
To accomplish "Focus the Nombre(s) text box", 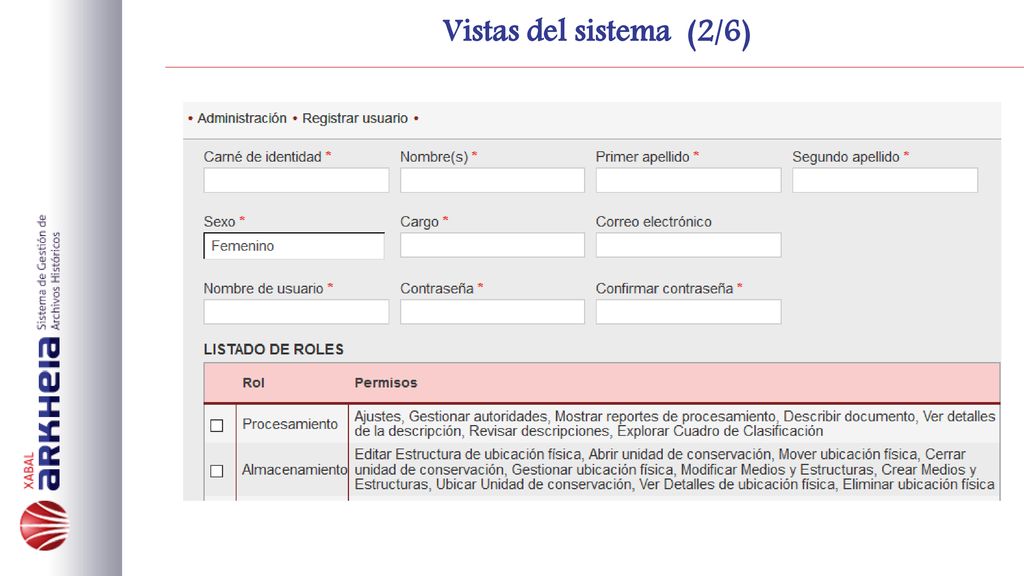I will (x=492, y=180).
